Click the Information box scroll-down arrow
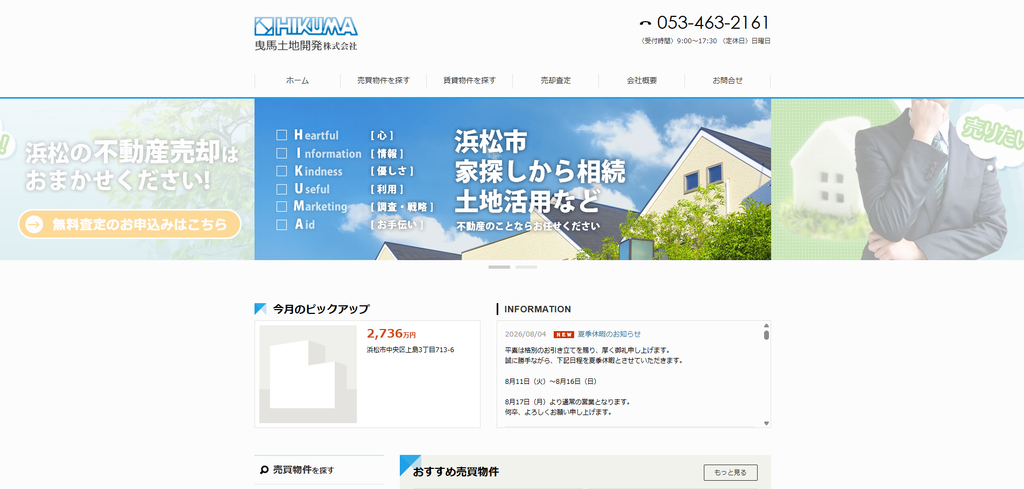The height and width of the screenshot is (489, 1024). (766, 423)
